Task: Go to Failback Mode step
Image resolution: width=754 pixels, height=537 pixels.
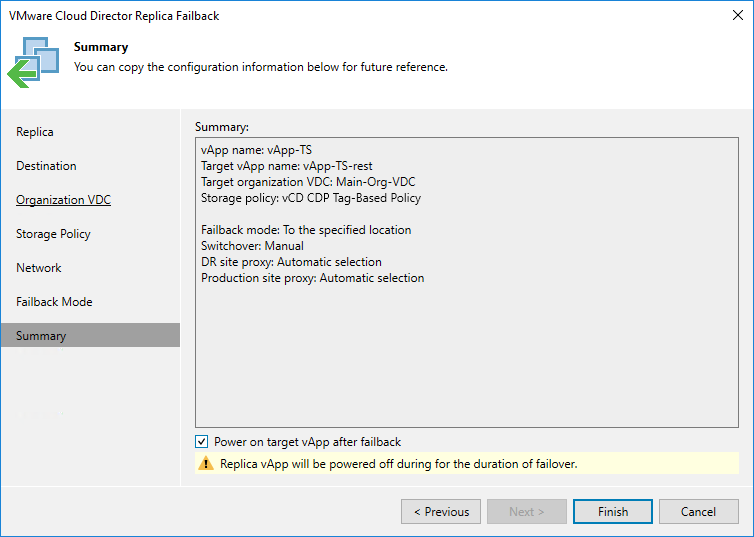Action: coord(54,302)
